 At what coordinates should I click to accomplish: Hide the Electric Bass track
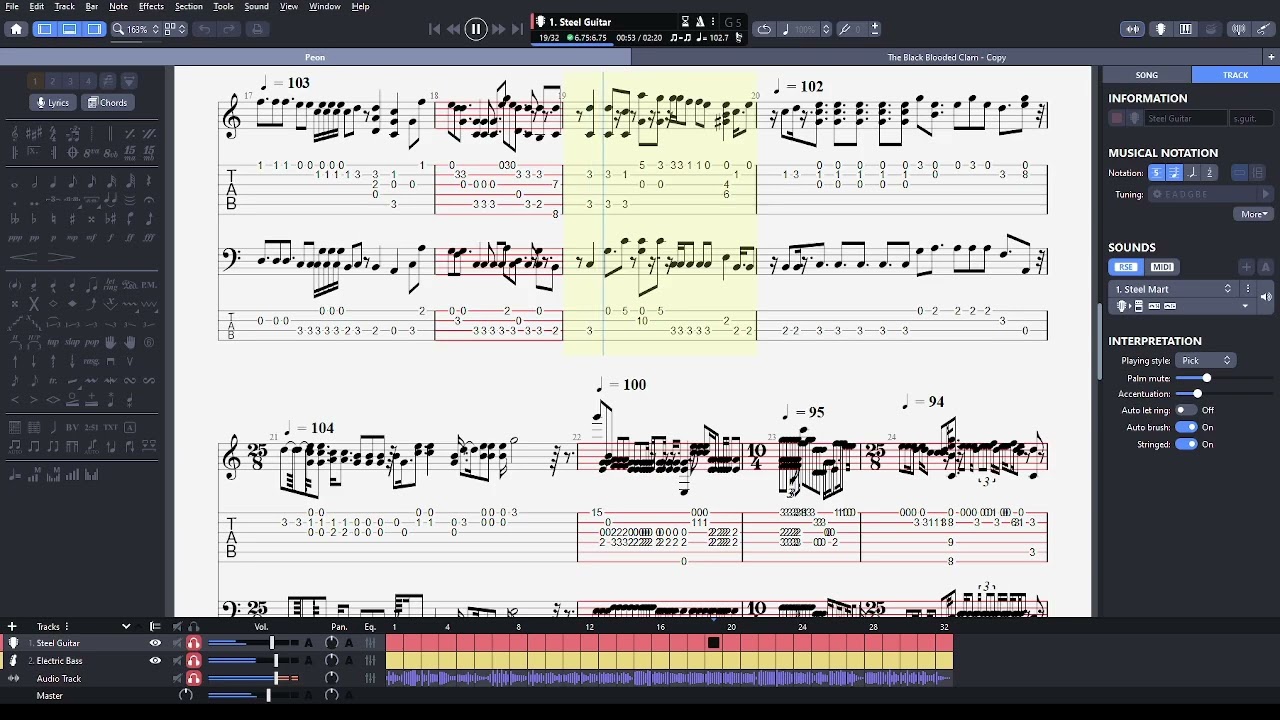click(155, 661)
